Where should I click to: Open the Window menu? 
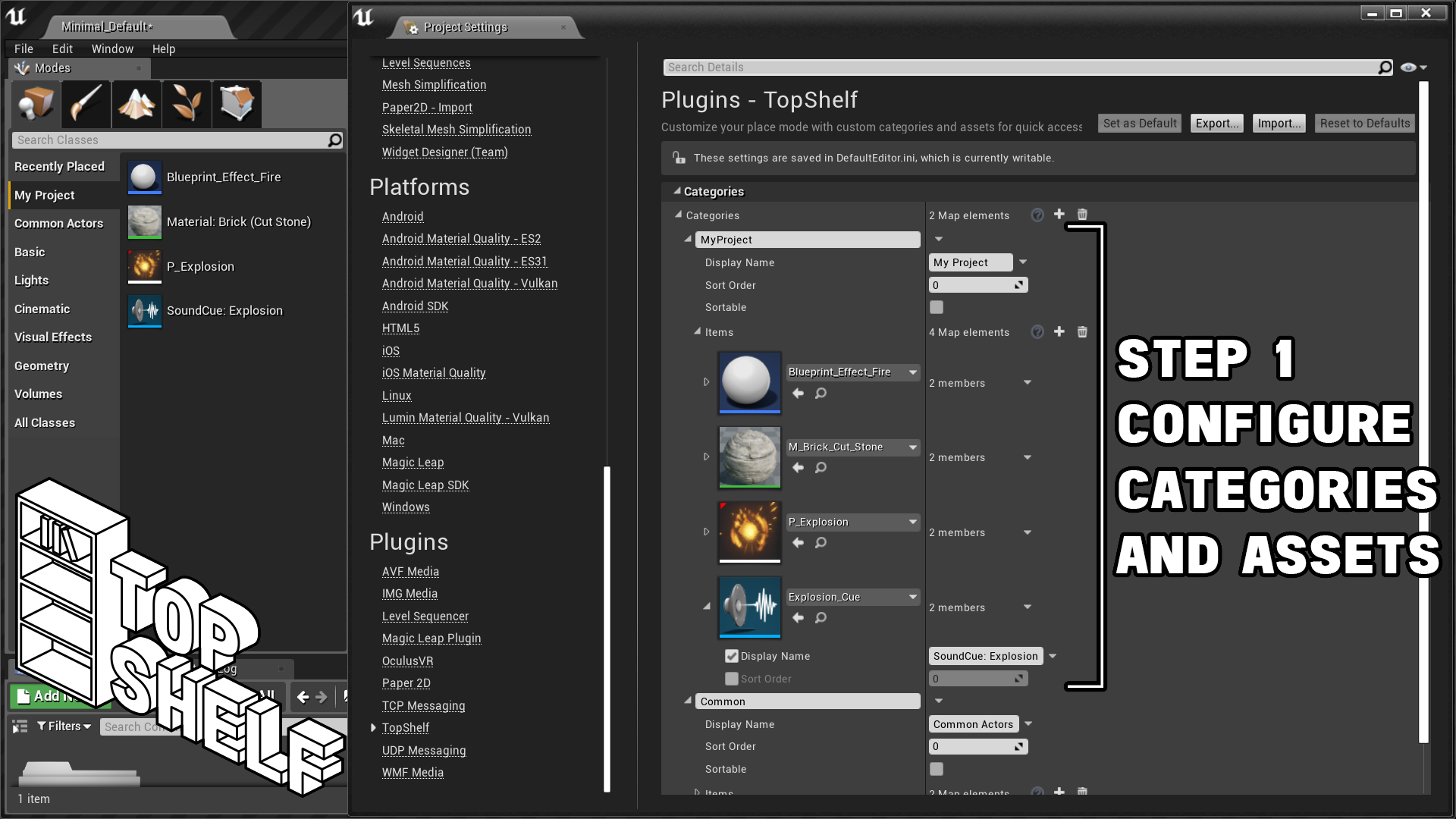112,49
